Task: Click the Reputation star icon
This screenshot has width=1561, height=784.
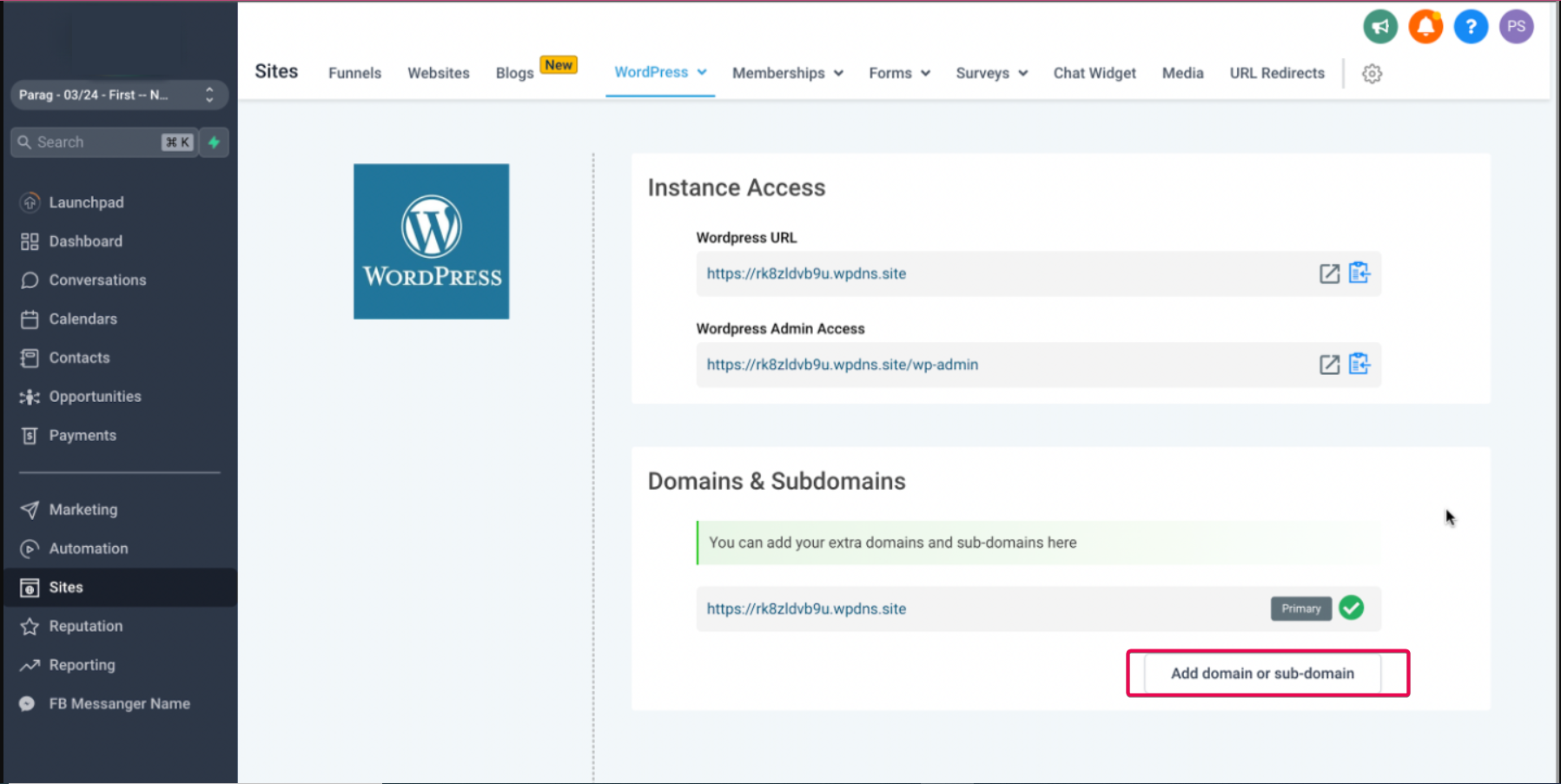Action: pyautogui.click(x=30, y=626)
